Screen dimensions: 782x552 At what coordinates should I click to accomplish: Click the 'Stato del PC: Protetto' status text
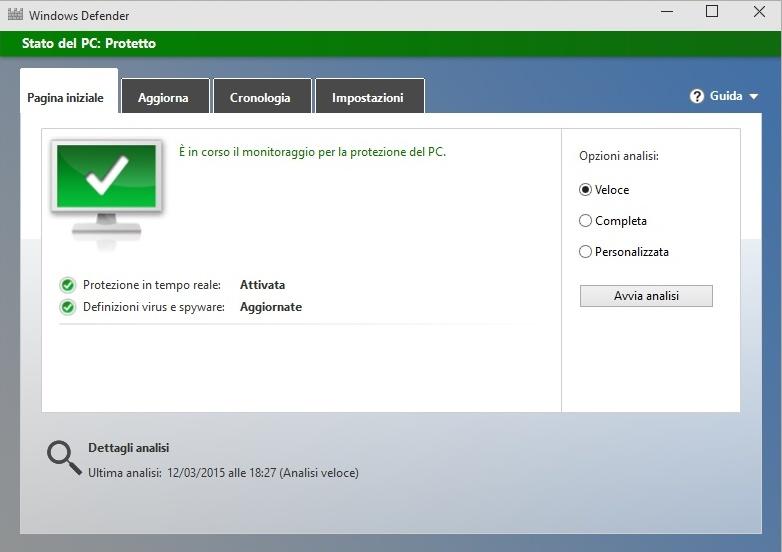(89, 43)
